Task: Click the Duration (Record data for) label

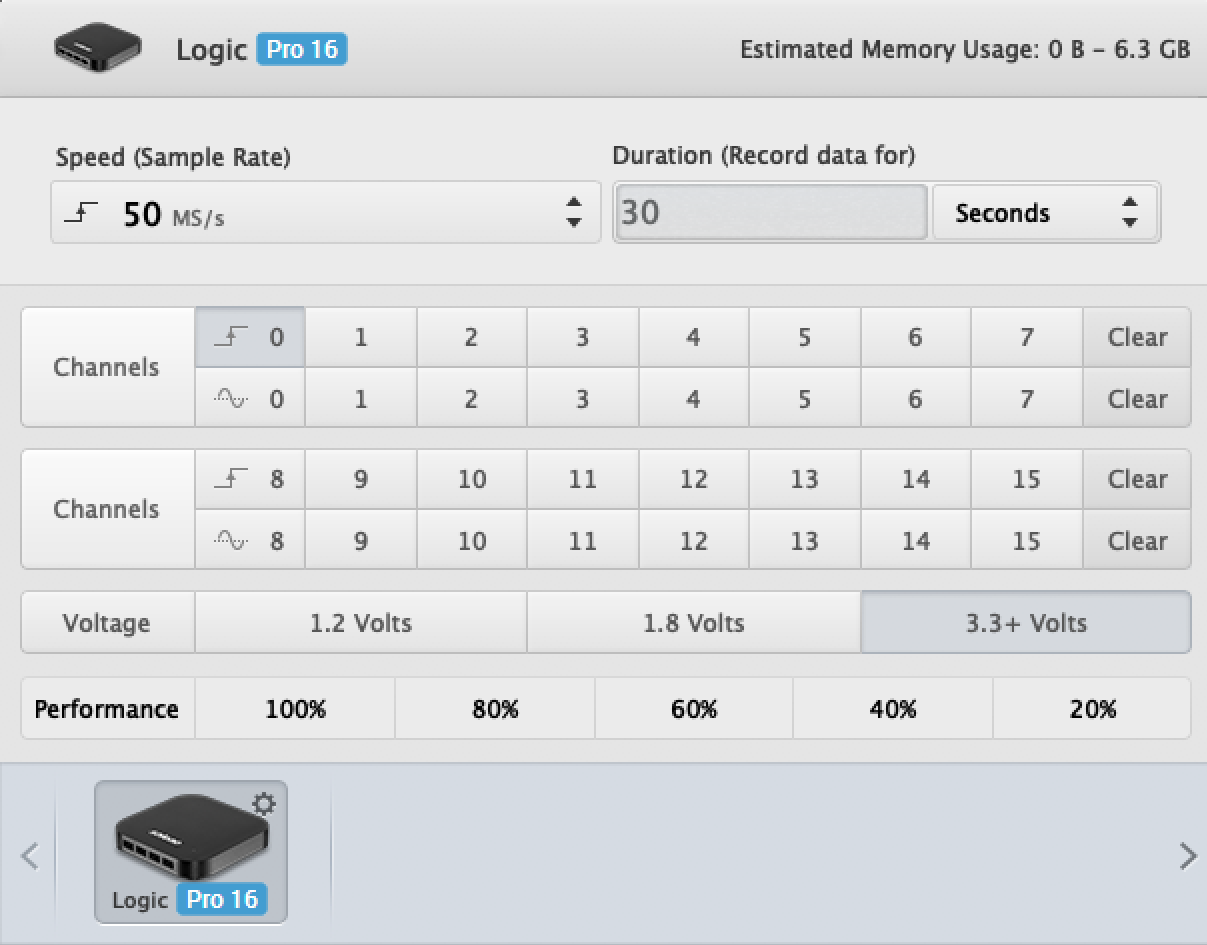Action: 764,155
